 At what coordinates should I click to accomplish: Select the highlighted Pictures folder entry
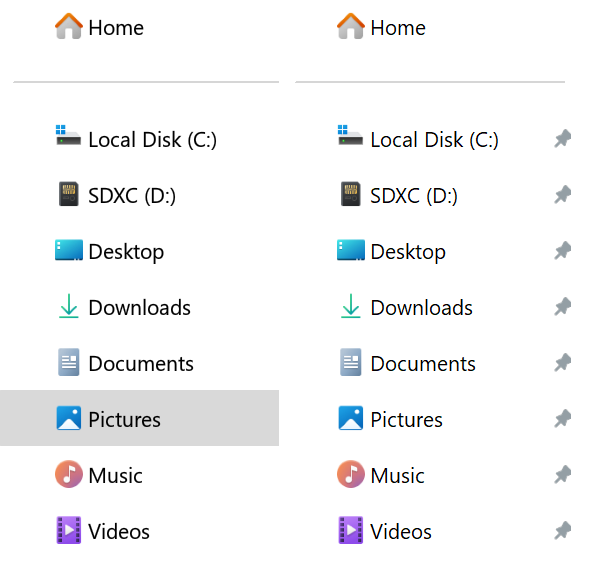[124, 419]
